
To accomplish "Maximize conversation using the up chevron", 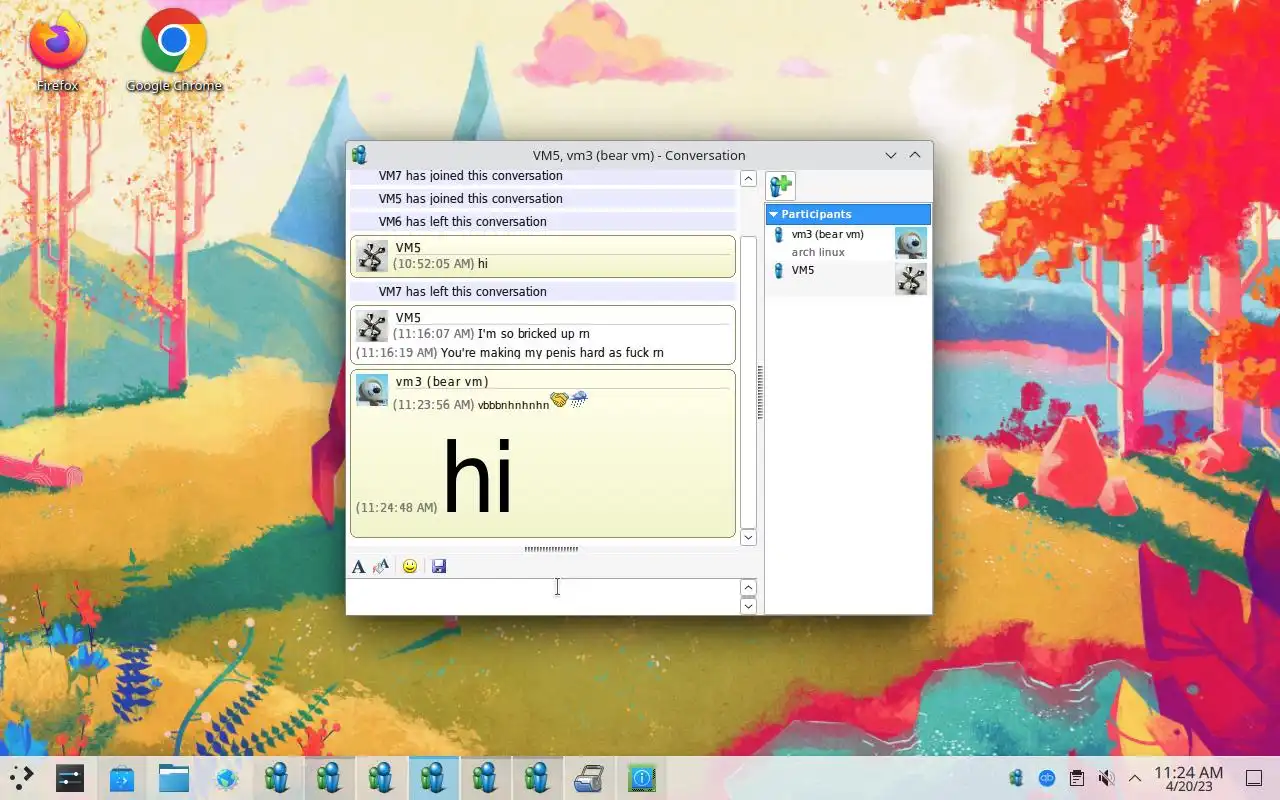I will (914, 155).
